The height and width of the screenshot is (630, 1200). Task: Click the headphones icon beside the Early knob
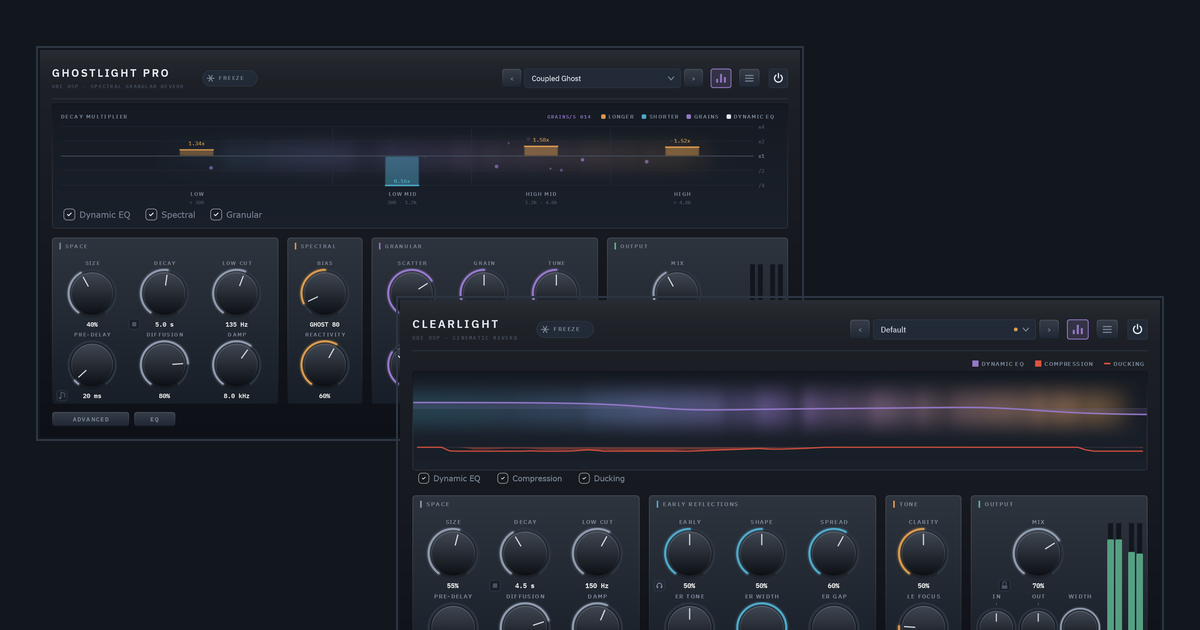(x=659, y=585)
